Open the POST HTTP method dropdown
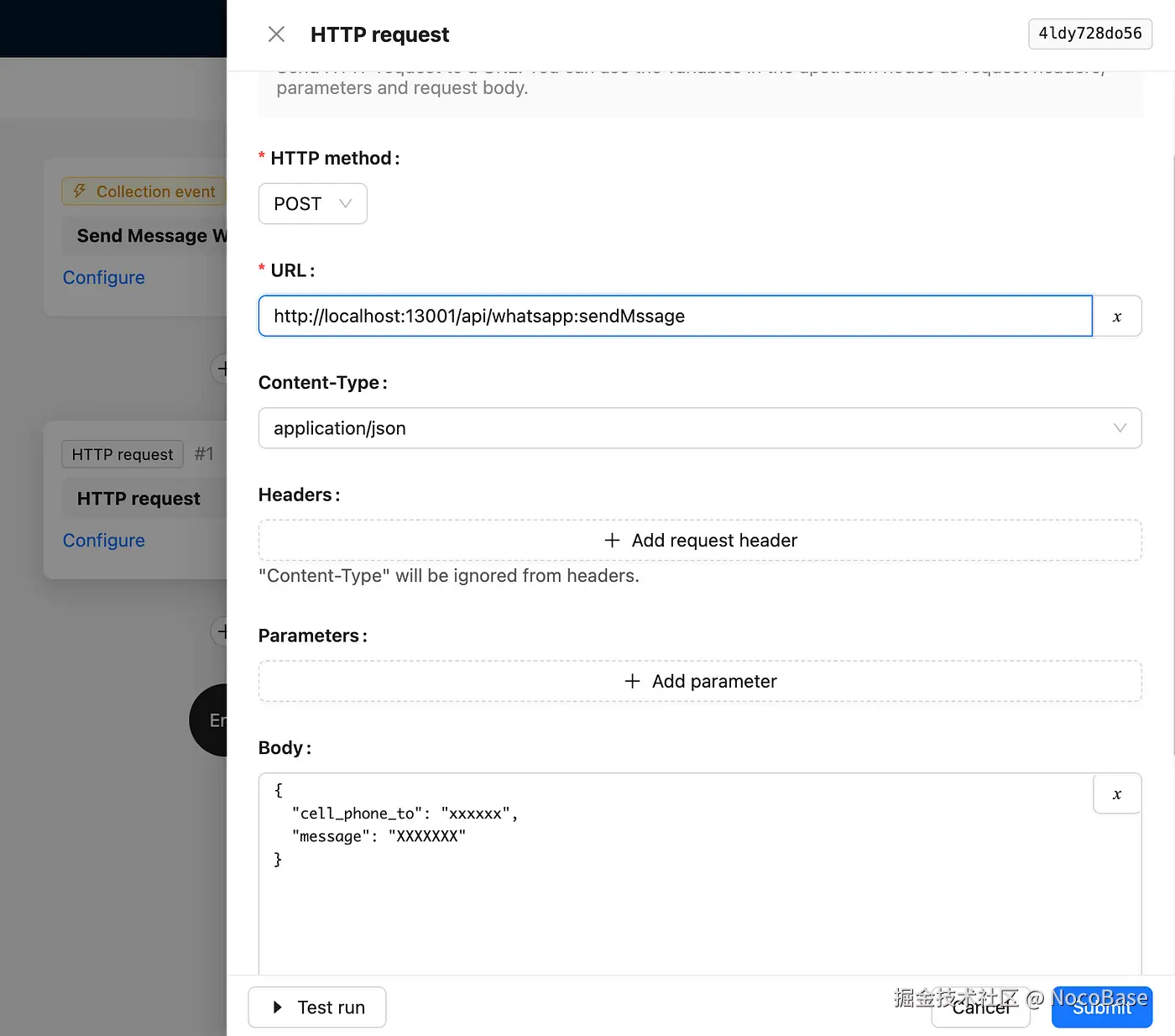The image size is (1175, 1036). (x=312, y=203)
